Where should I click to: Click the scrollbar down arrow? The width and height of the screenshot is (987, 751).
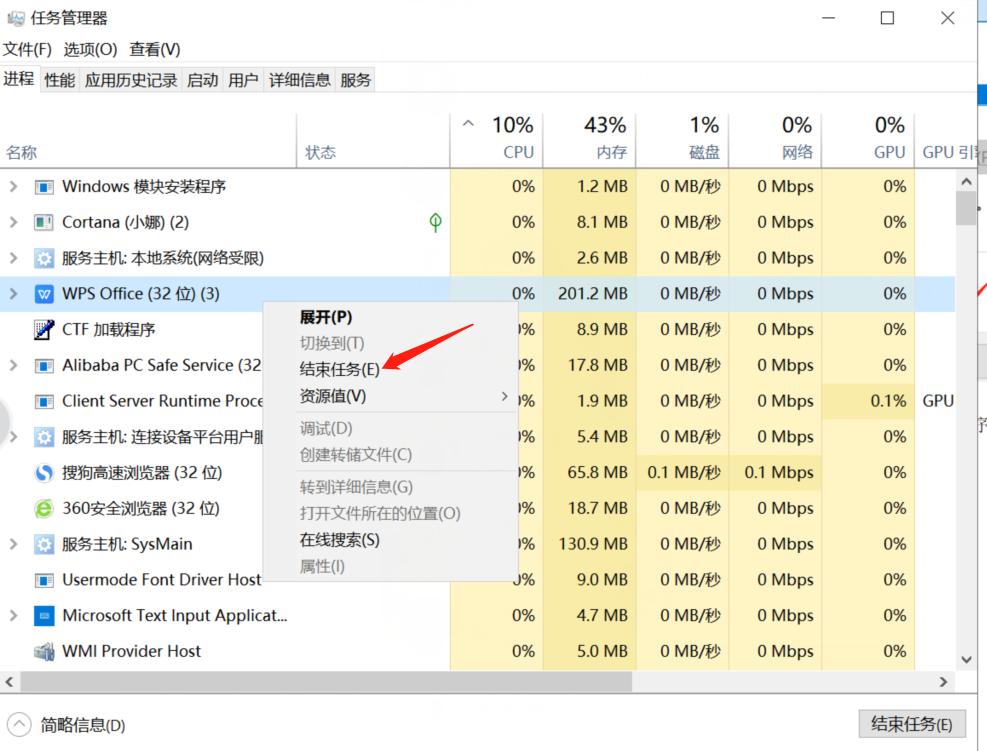coord(965,659)
